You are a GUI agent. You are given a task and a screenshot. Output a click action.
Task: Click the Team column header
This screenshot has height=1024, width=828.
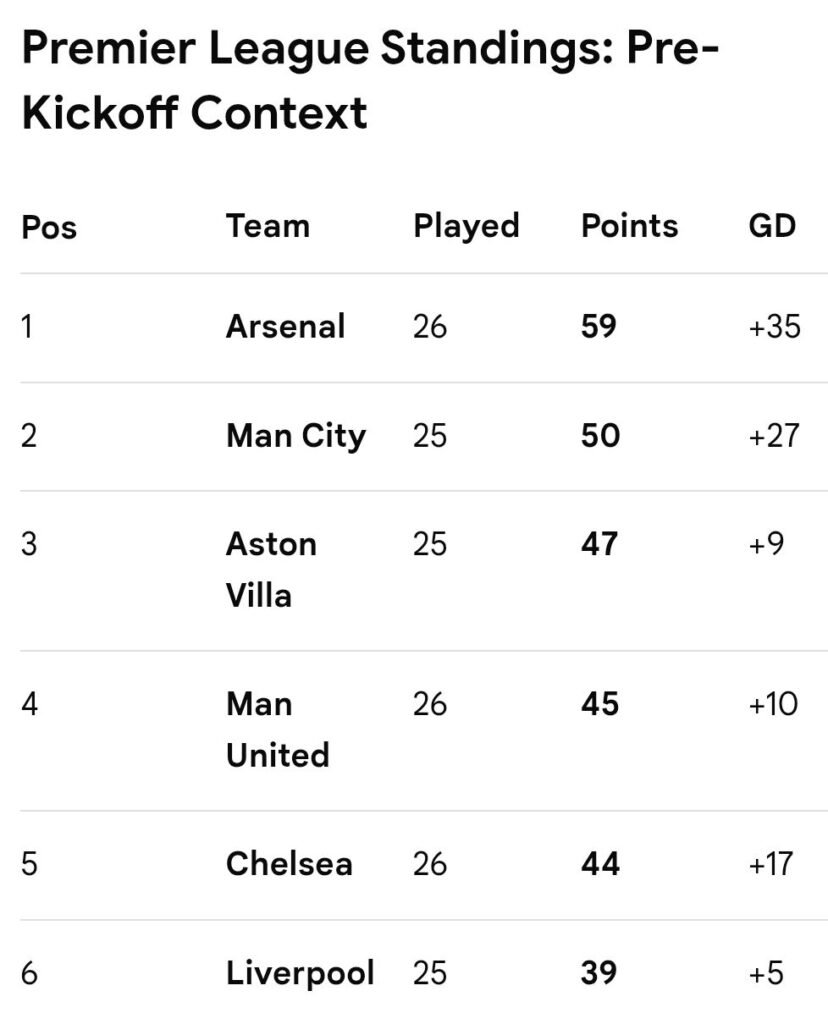pos(267,225)
